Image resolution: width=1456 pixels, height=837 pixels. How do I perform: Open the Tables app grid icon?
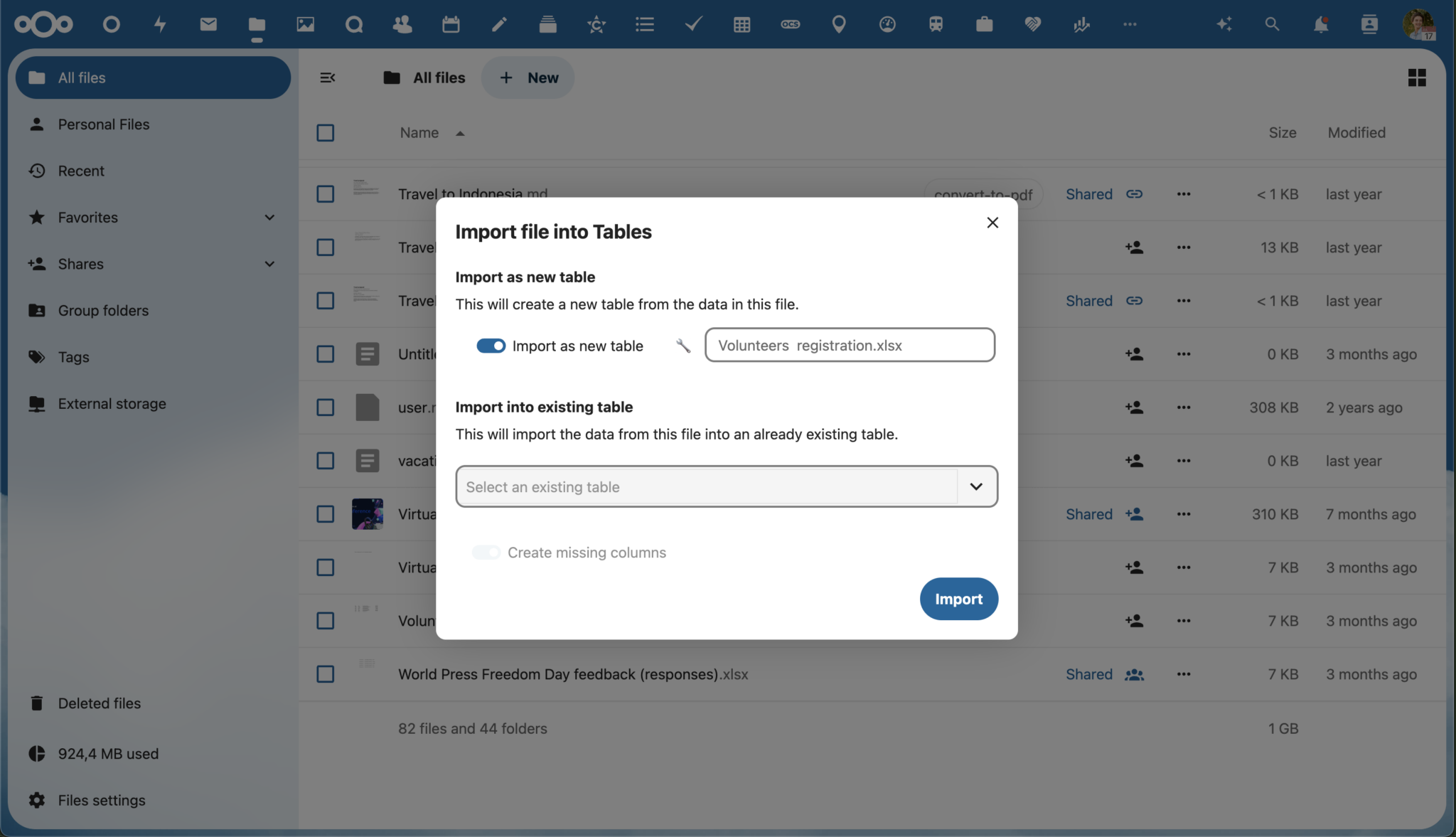point(742,23)
